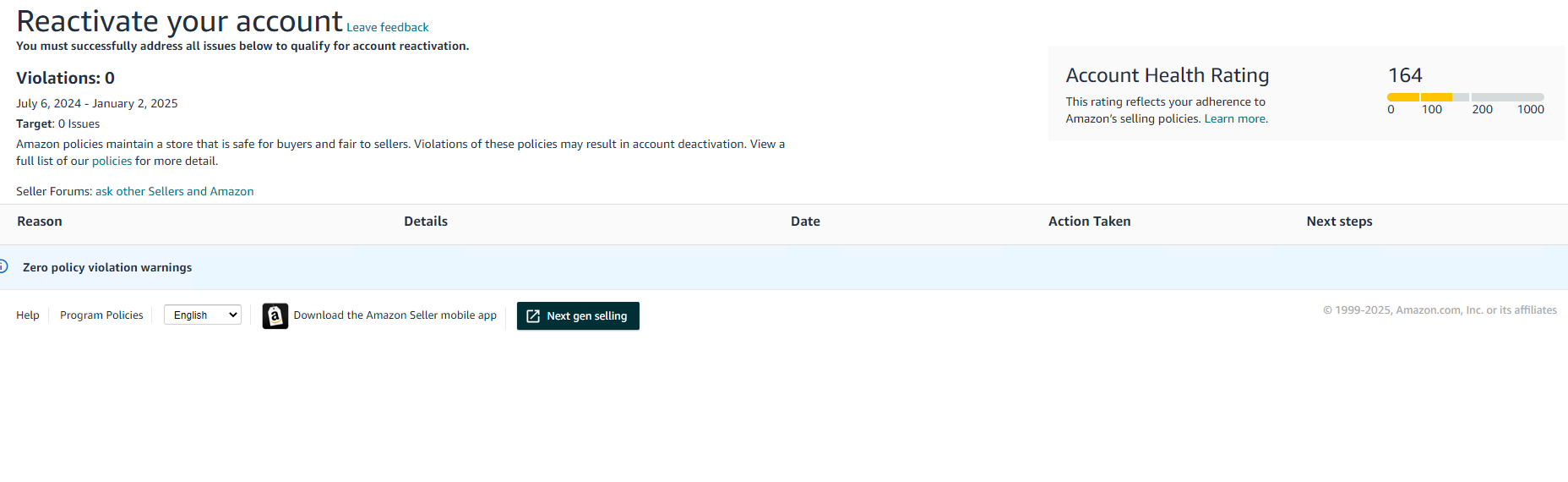1568x482 pixels.
Task: Open the policies link in the description
Action: [x=112, y=161]
